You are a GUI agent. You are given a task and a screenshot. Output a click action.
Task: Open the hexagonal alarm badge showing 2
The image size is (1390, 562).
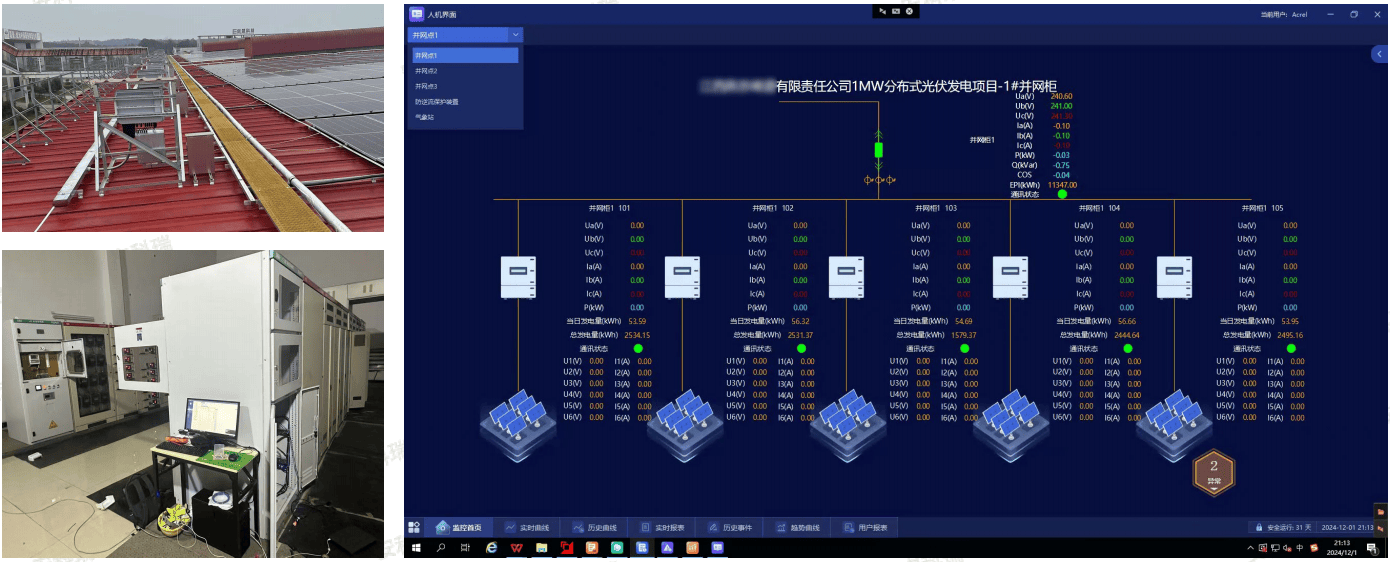pos(1214,472)
